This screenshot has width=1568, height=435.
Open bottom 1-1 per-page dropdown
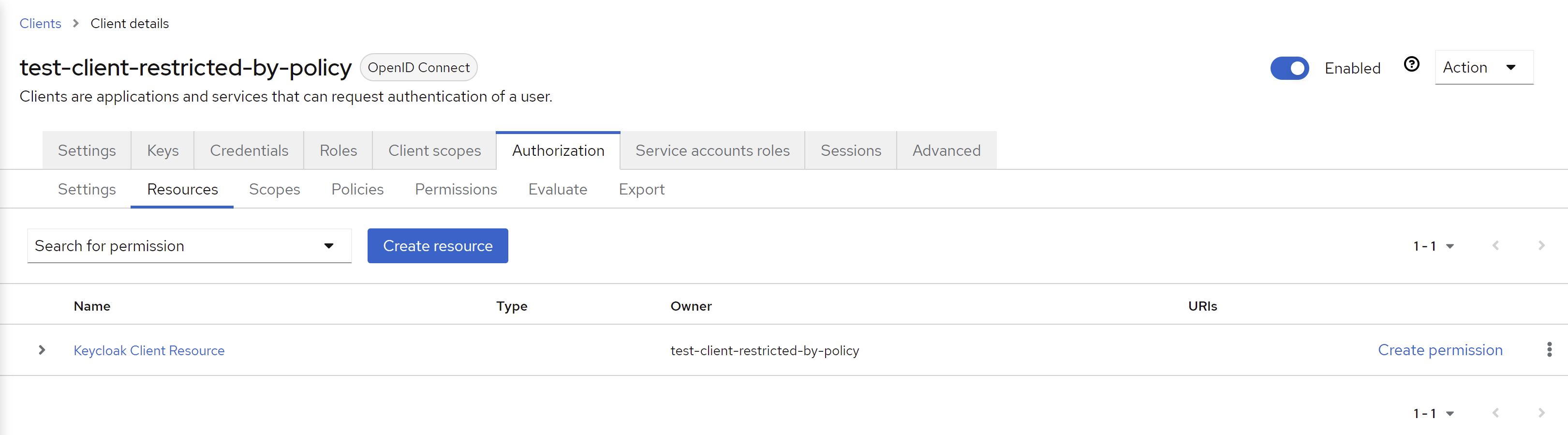click(x=1433, y=414)
